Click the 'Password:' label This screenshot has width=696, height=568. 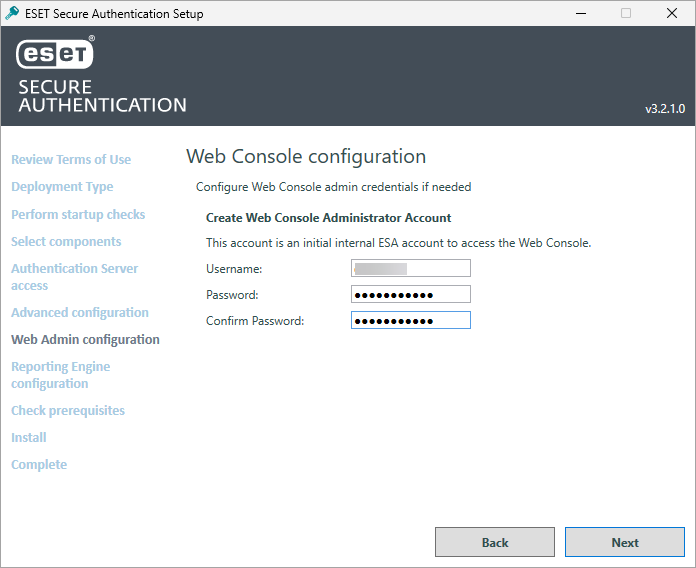pos(232,295)
